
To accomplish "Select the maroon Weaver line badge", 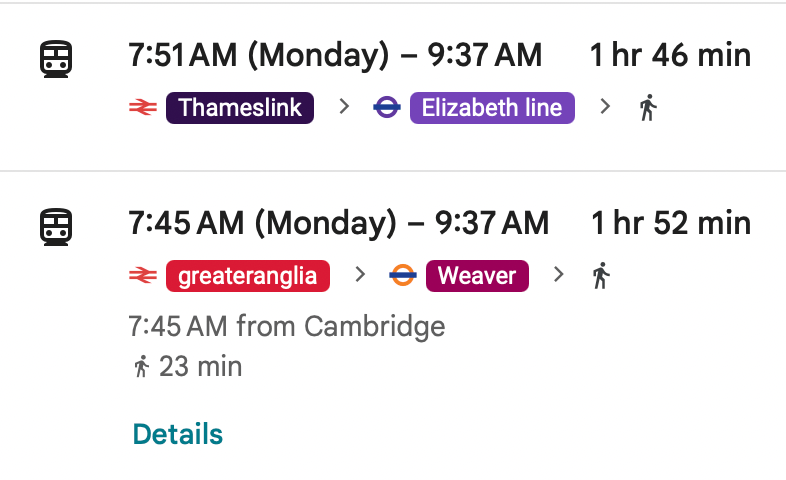I will 477,275.
